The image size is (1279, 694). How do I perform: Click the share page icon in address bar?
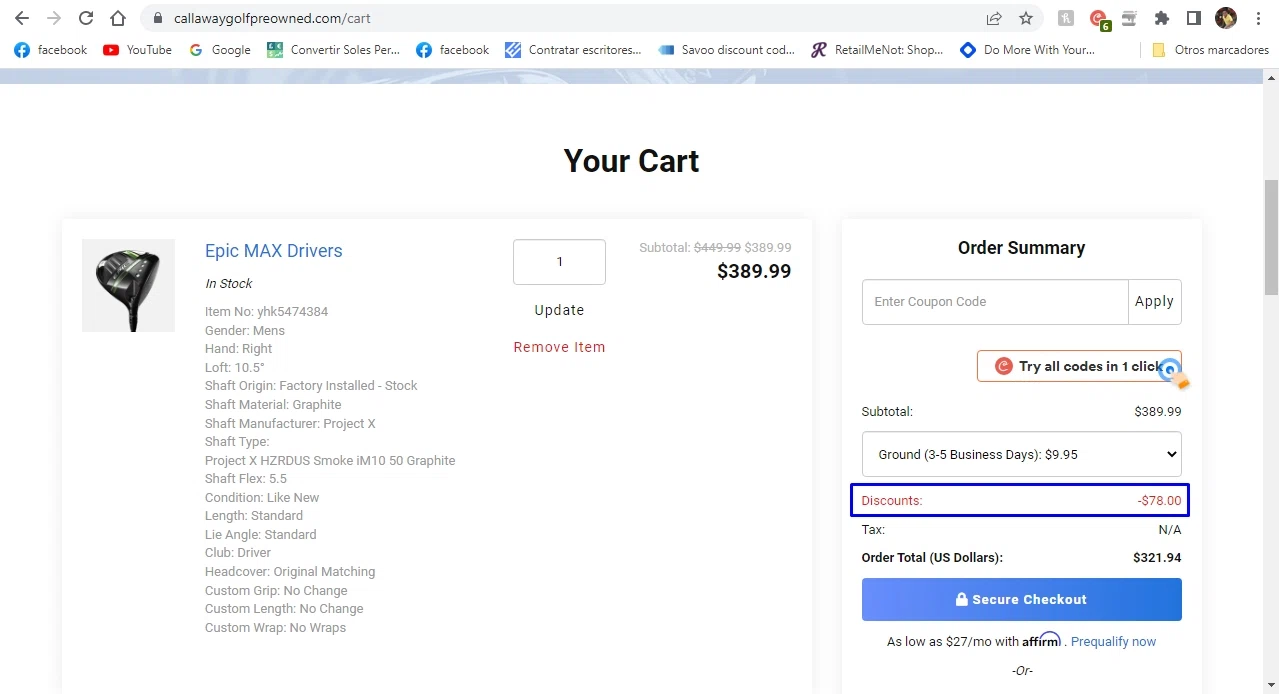click(x=994, y=18)
